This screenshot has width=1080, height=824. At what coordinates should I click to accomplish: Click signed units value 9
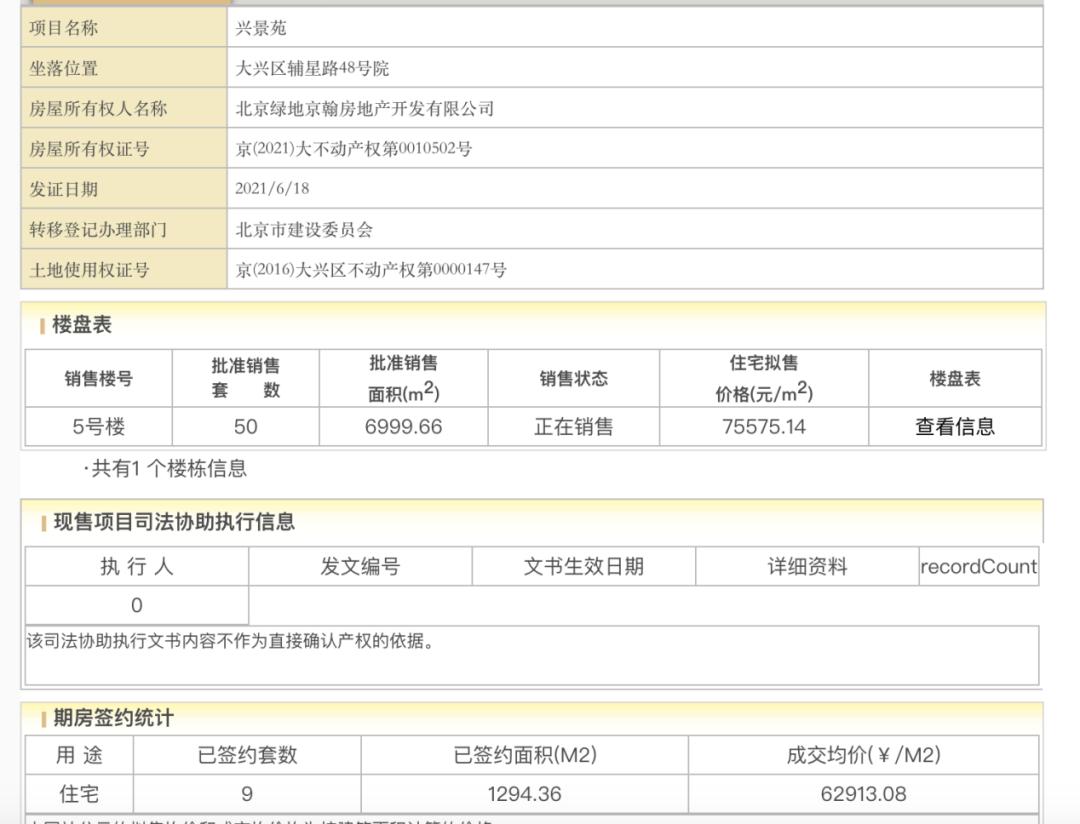(247, 794)
